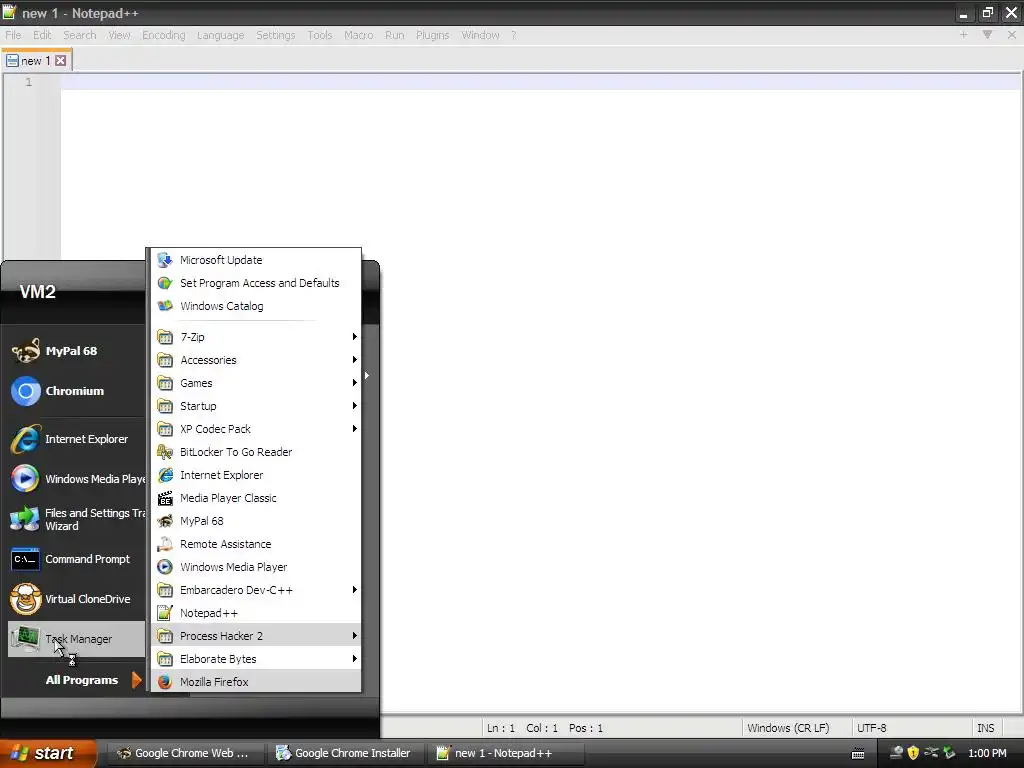Screen dimensions: 1024x768
Task: Click the Startup folder entry
Action: tap(256, 406)
